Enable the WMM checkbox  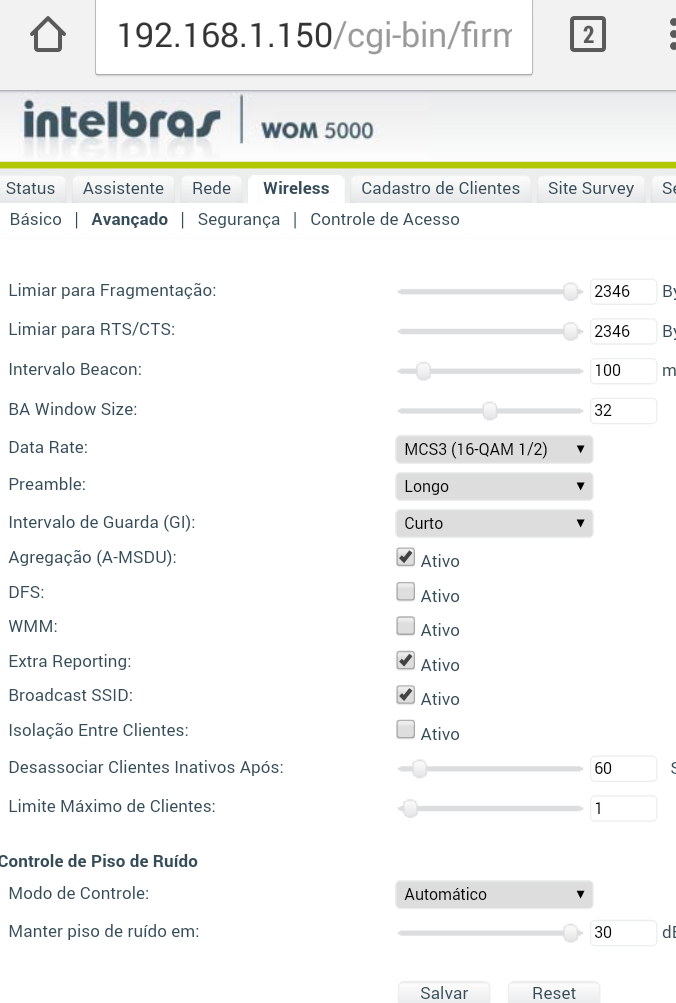pyautogui.click(x=405, y=626)
